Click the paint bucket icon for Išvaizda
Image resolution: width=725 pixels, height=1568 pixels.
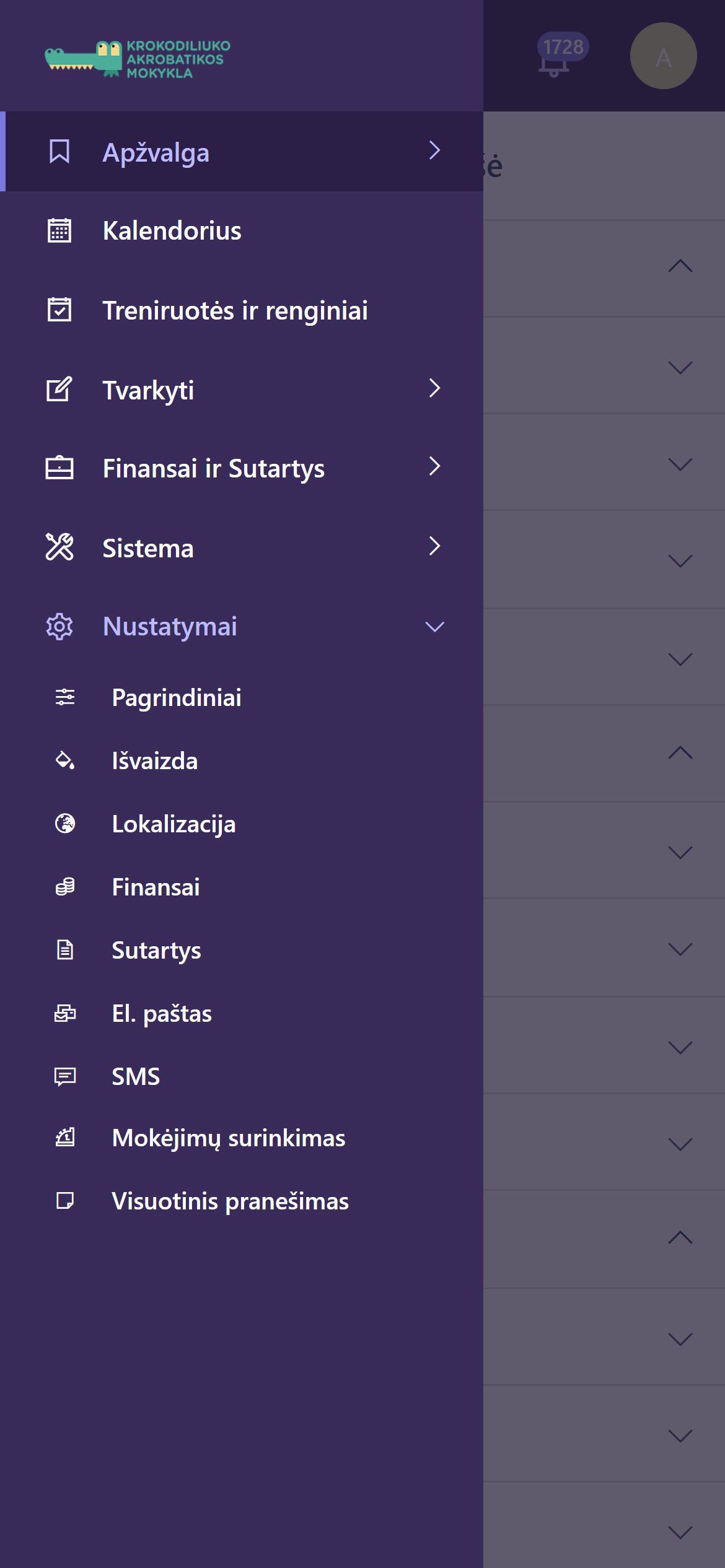click(65, 760)
